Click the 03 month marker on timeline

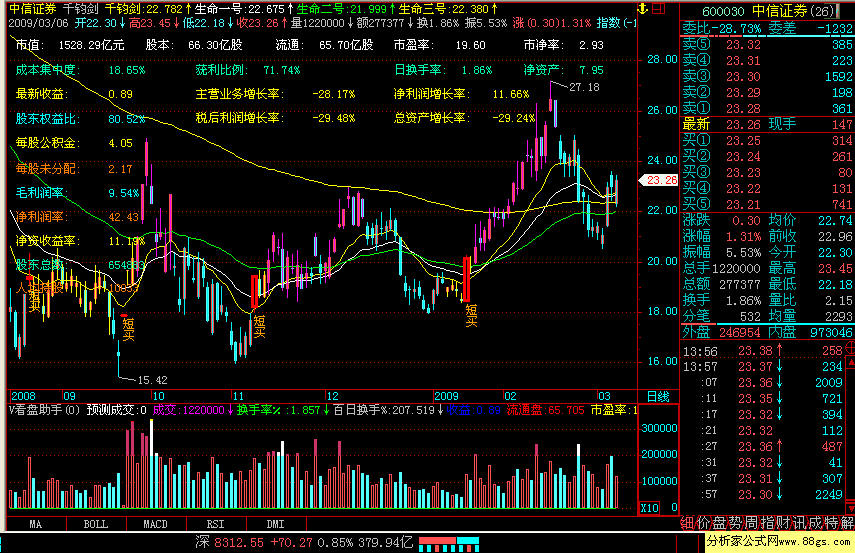click(x=604, y=396)
